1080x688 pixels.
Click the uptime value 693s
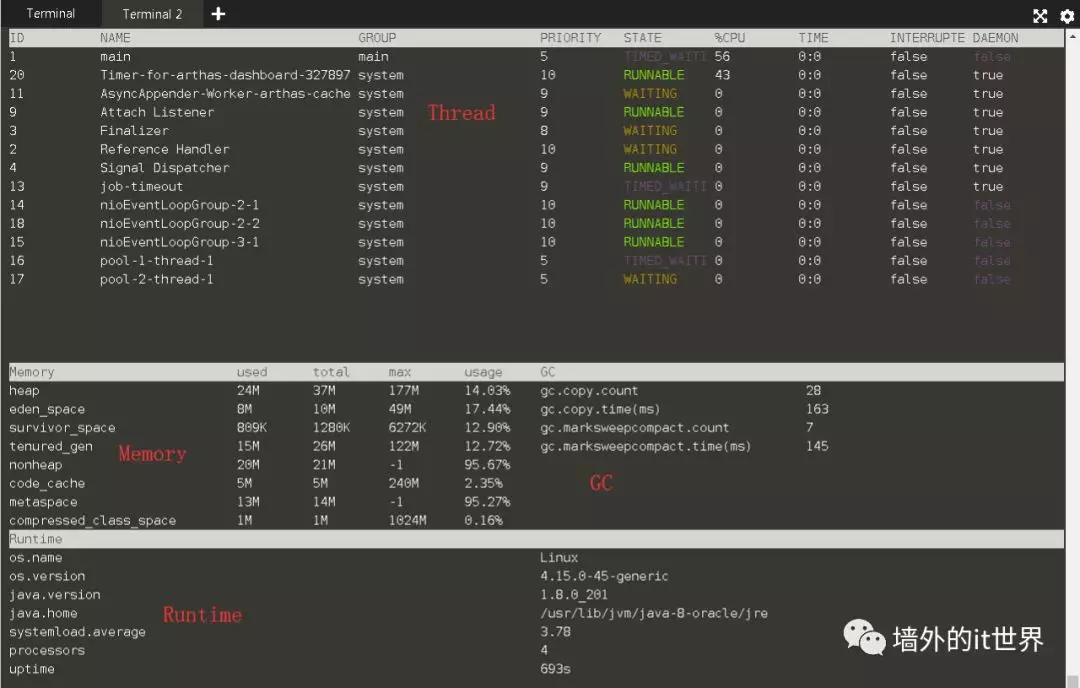[555, 669]
